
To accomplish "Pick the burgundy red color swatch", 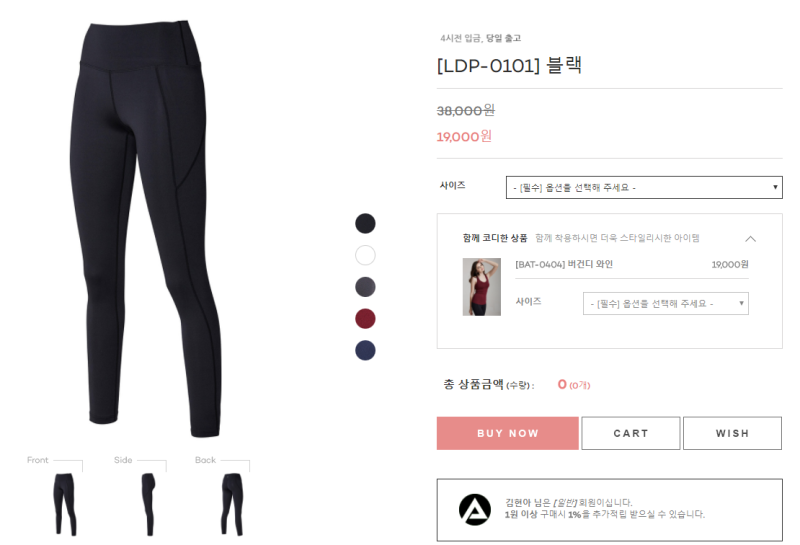I will [365, 318].
